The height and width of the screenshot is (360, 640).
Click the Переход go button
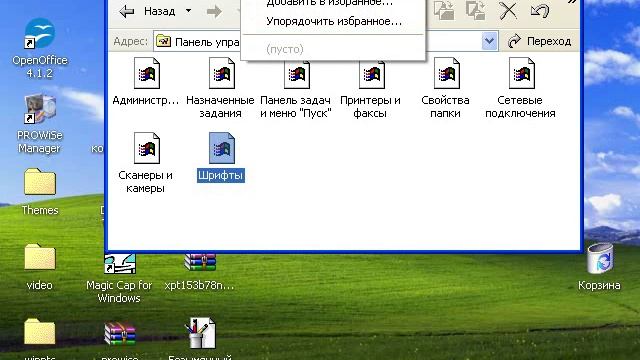pyautogui.click(x=539, y=41)
